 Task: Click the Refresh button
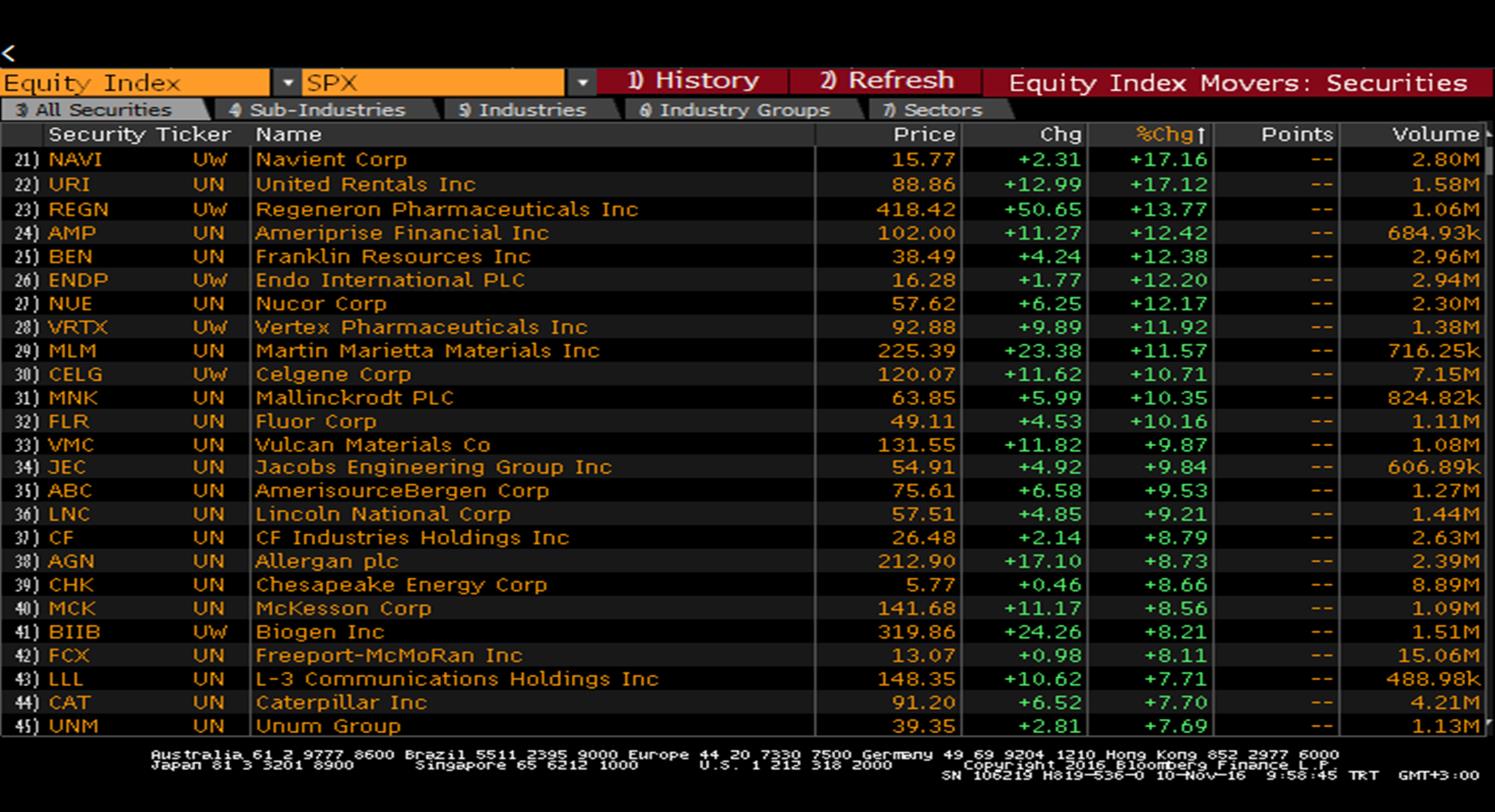coord(886,81)
